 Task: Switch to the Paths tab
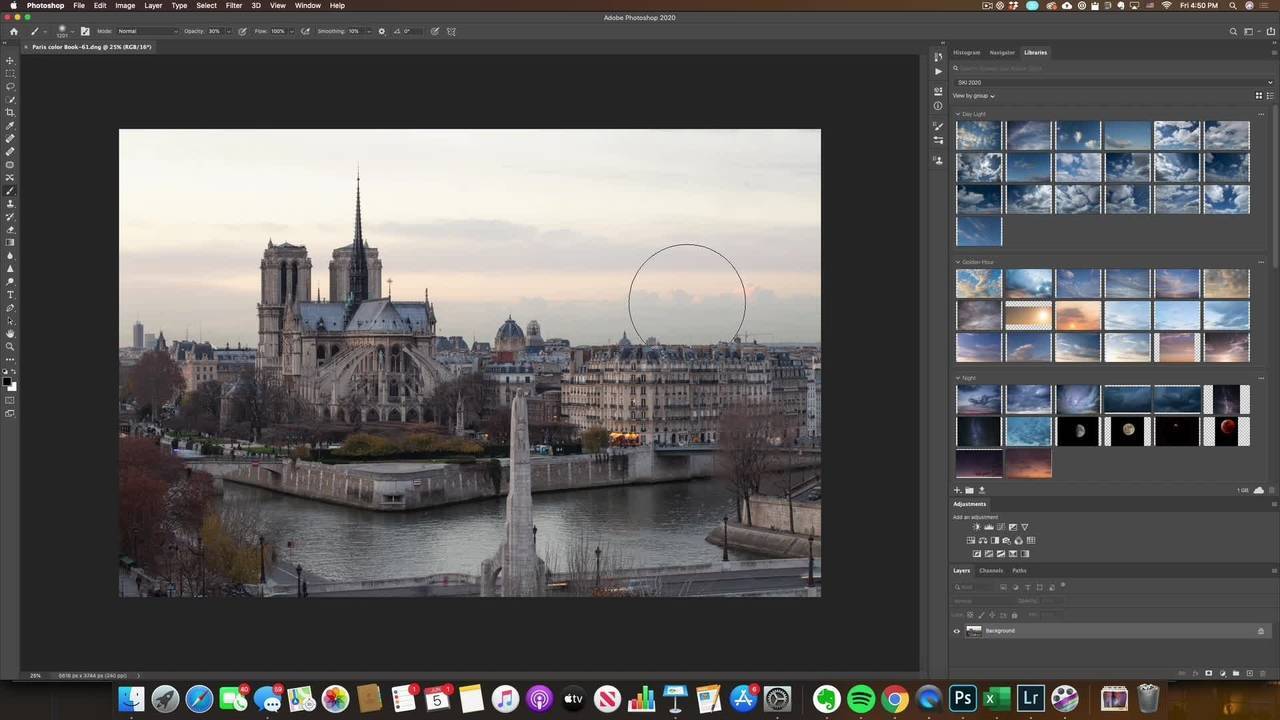coord(1019,571)
